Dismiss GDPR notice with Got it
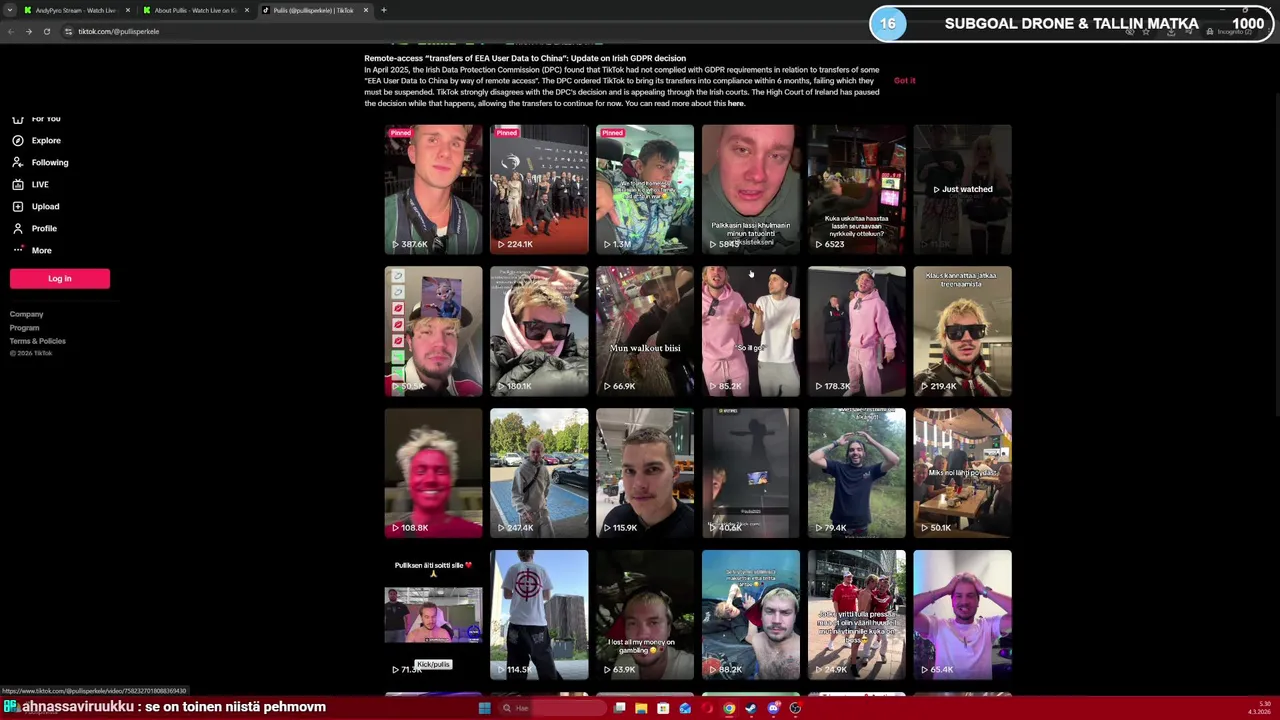 tap(905, 81)
